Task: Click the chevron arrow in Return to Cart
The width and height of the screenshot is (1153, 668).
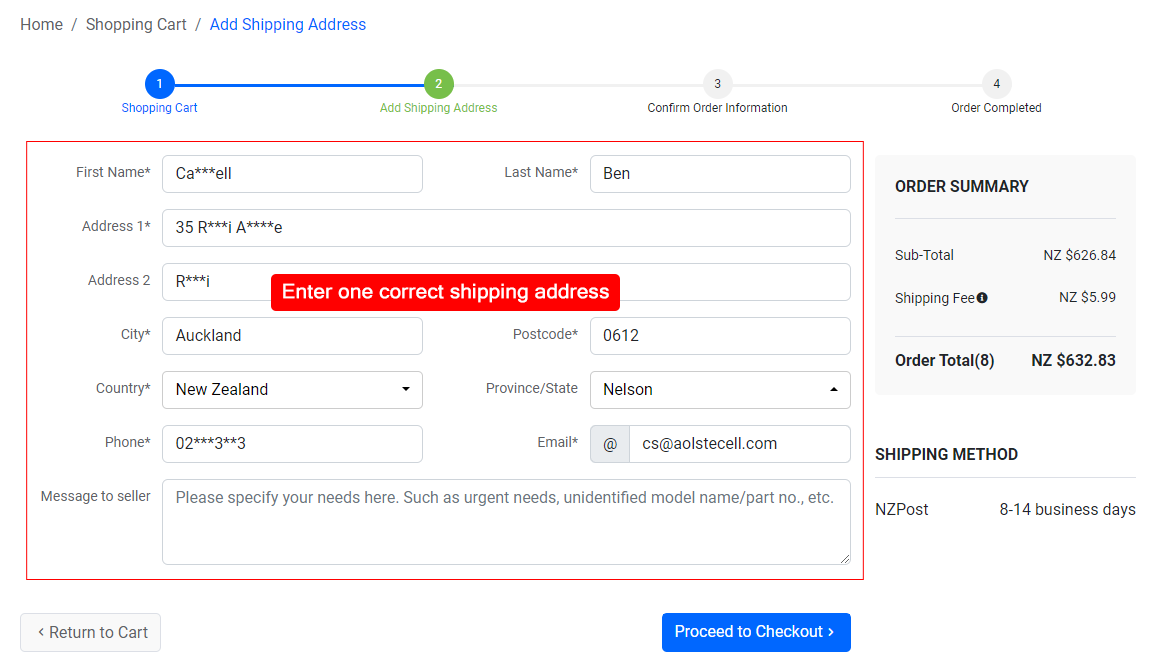Action: click(41, 632)
